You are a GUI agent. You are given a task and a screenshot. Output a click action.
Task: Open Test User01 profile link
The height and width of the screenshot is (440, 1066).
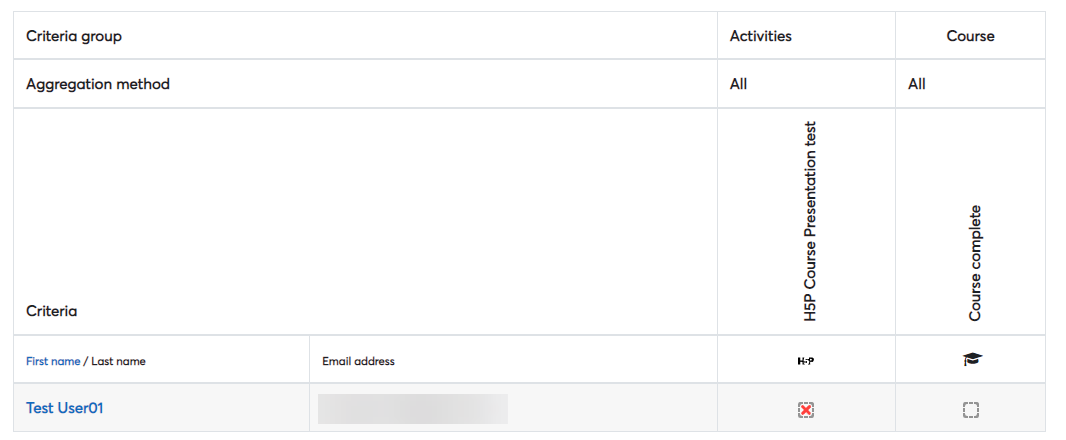click(x=65, y=408)
